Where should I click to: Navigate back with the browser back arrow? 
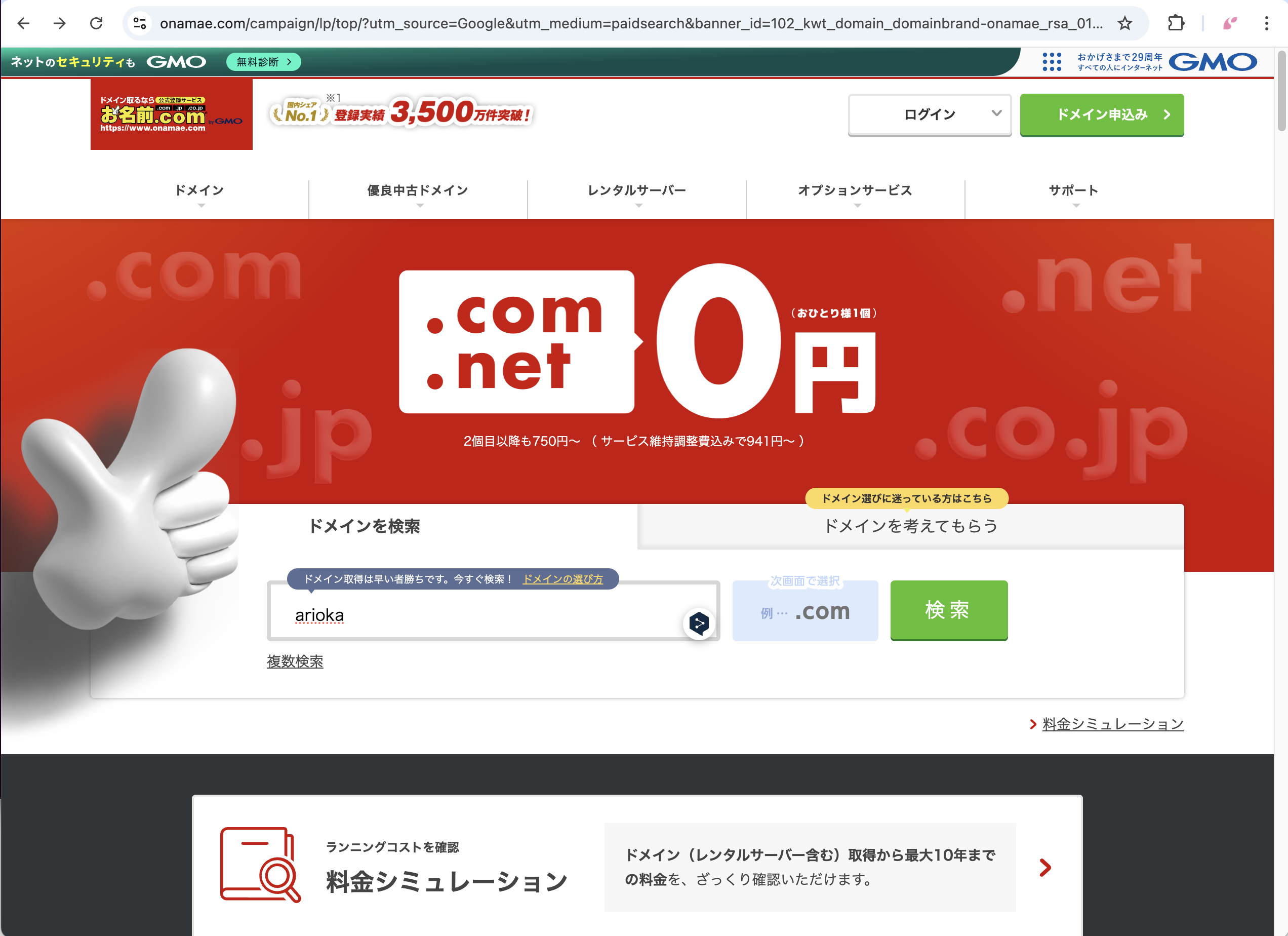click(x=23, y=23)
